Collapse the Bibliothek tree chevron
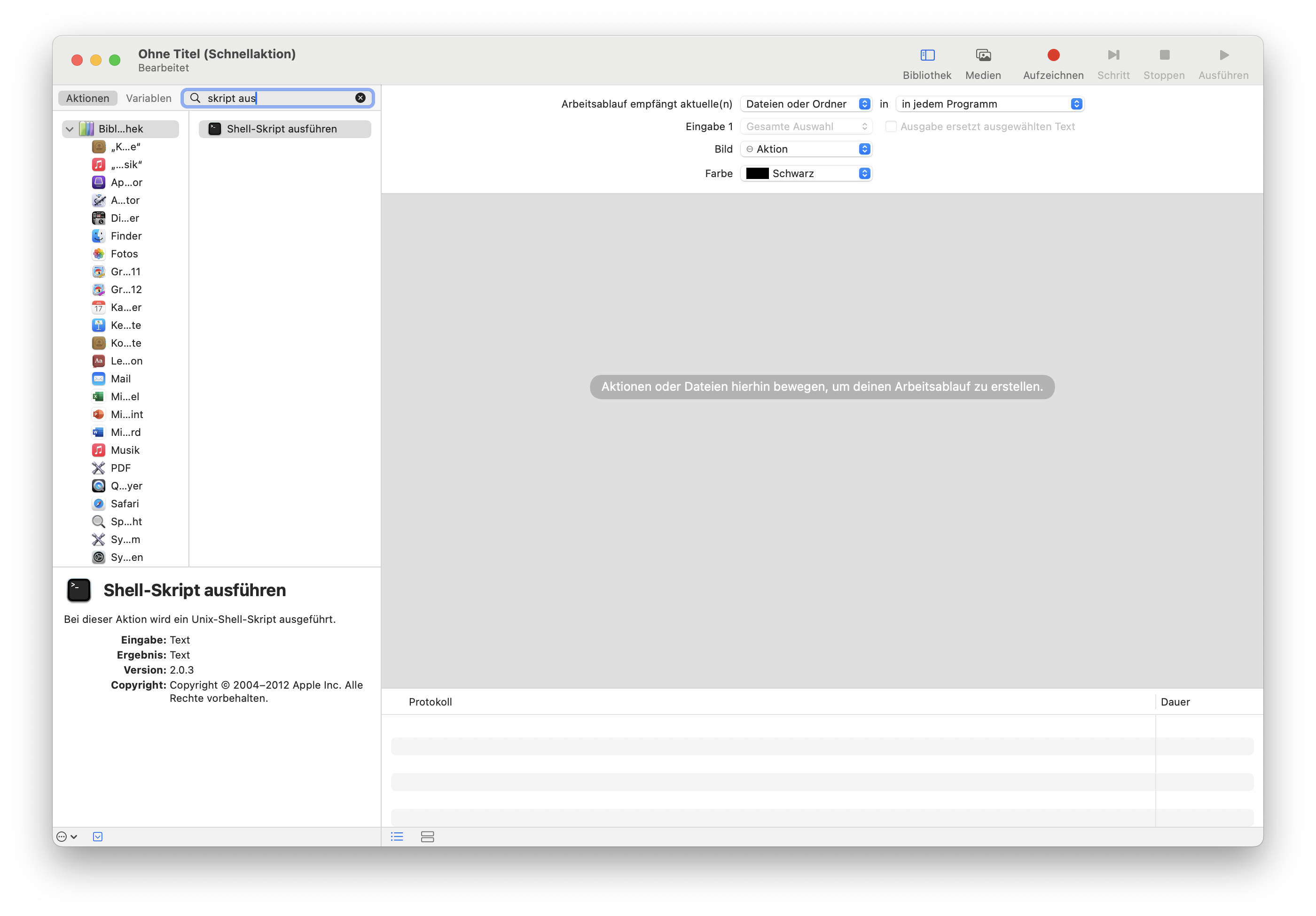Screen dimensions: 1316x916 click(x=70, y=129)
